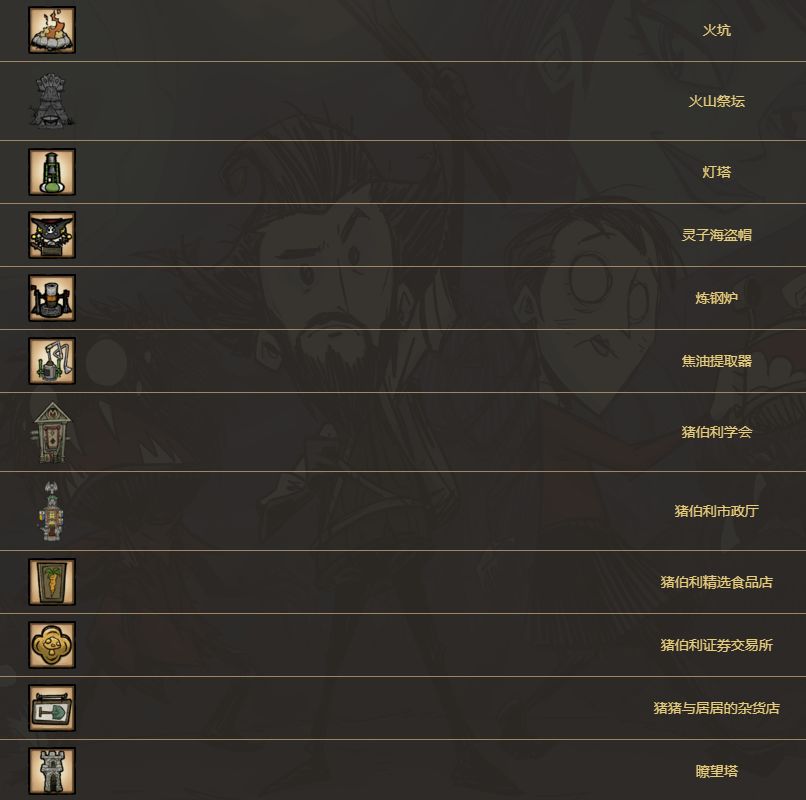Viewport: 806px width, 800px height.
Task: Select the stone watchtower icon
Action: [51, 771]
